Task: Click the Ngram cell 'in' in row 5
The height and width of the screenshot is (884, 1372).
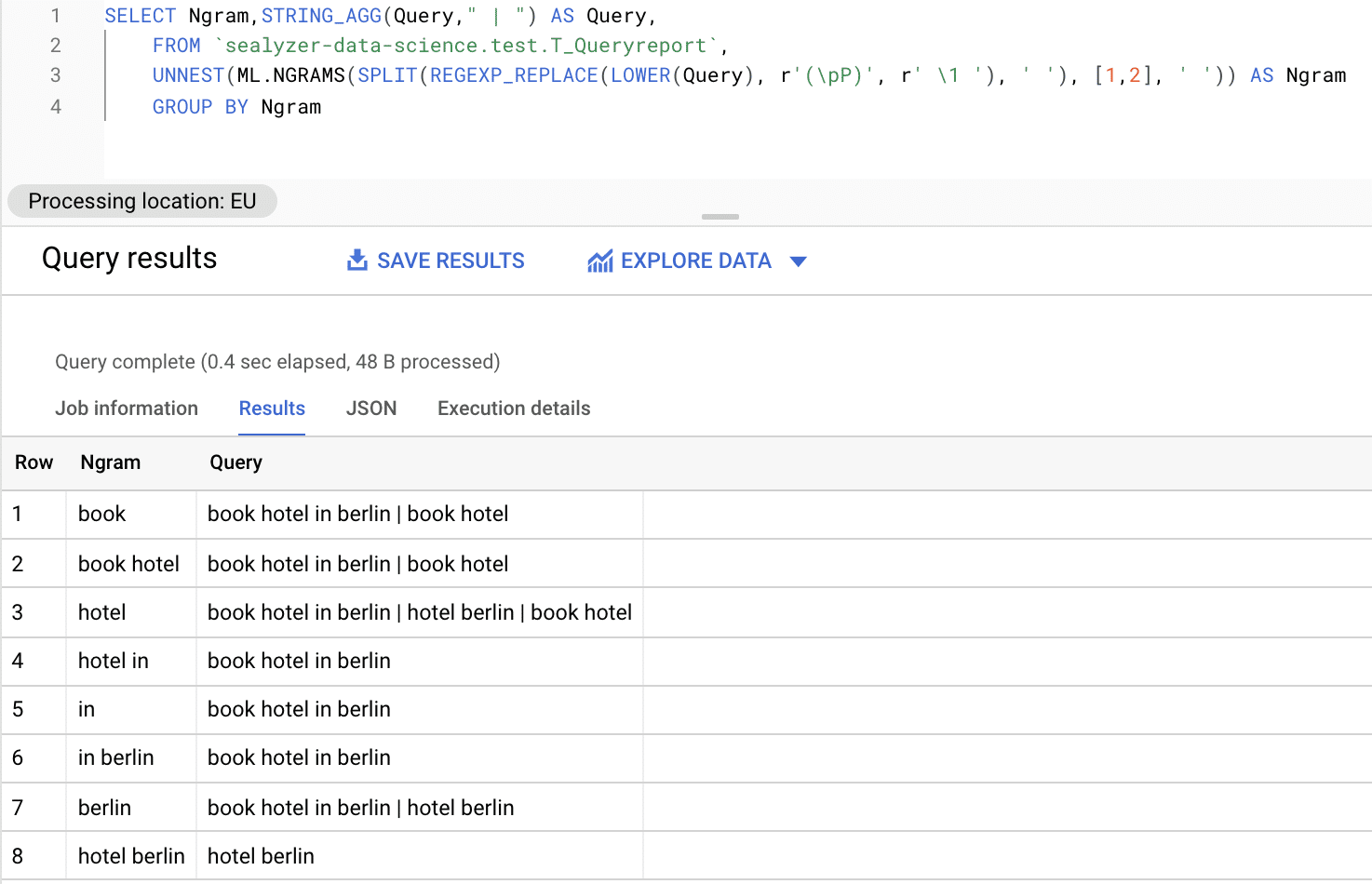Action: pyautogui.click(x=131, y=709)
